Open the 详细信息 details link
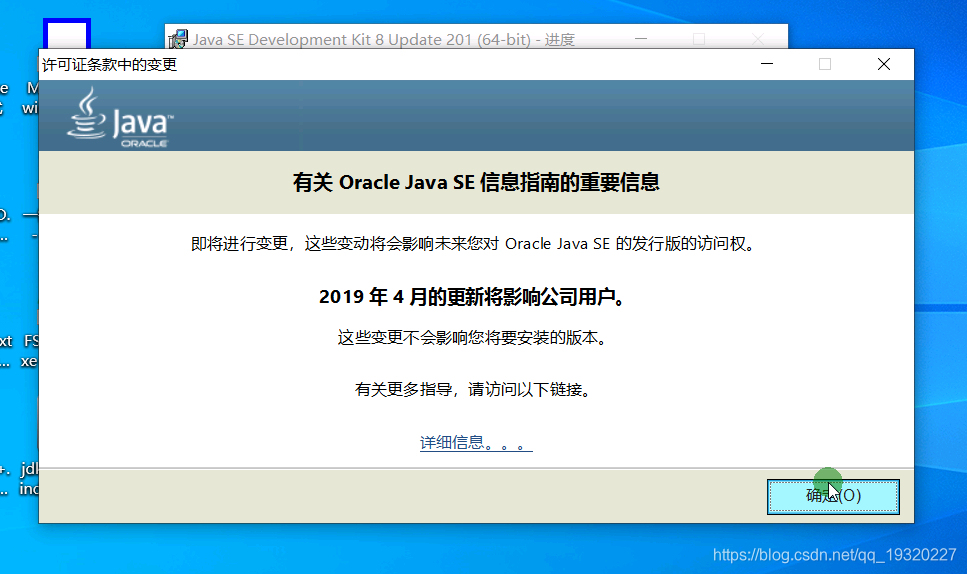 [x=475, y=443]
